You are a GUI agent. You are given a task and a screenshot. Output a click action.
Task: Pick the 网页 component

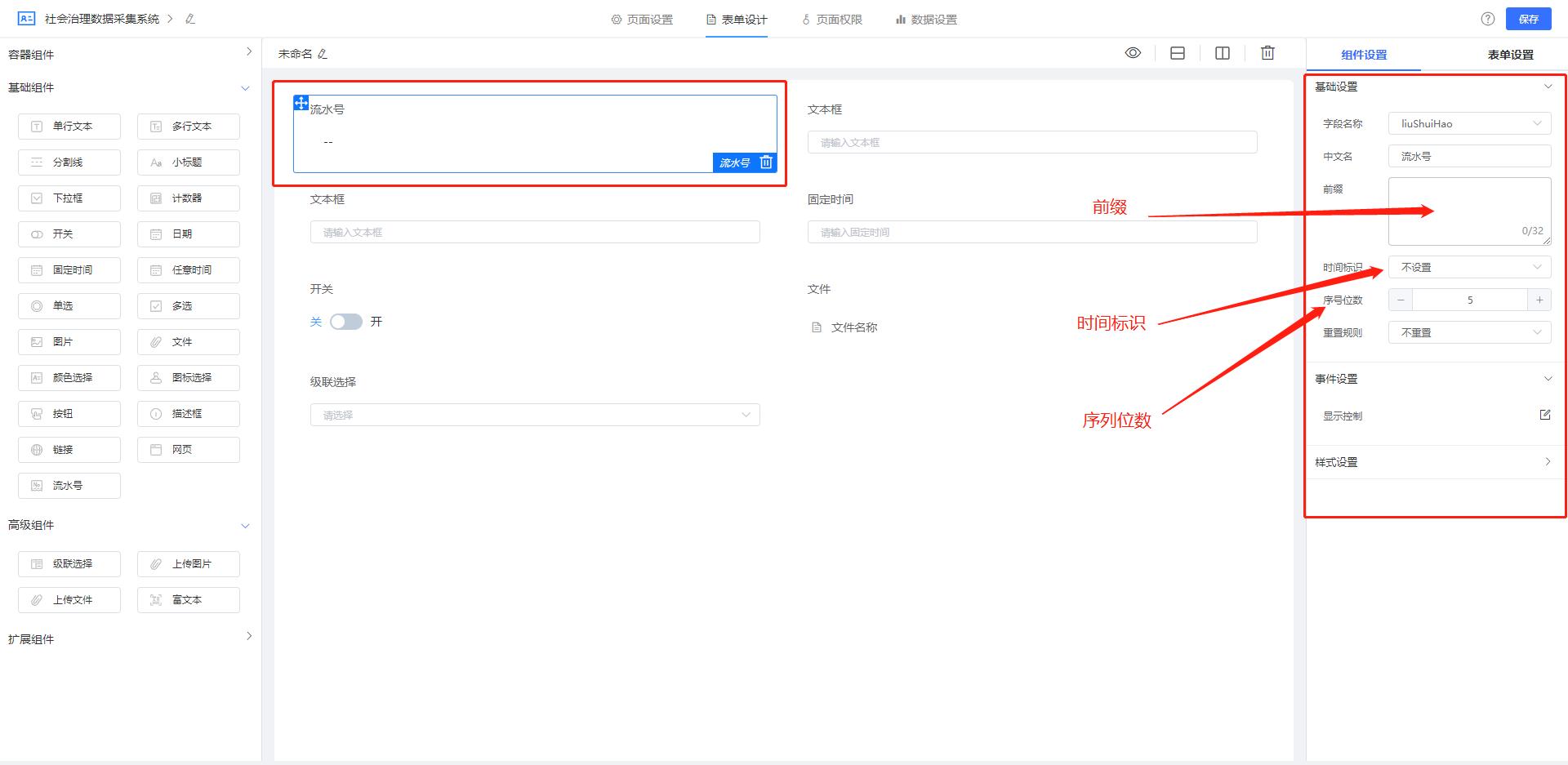[189, 450]
